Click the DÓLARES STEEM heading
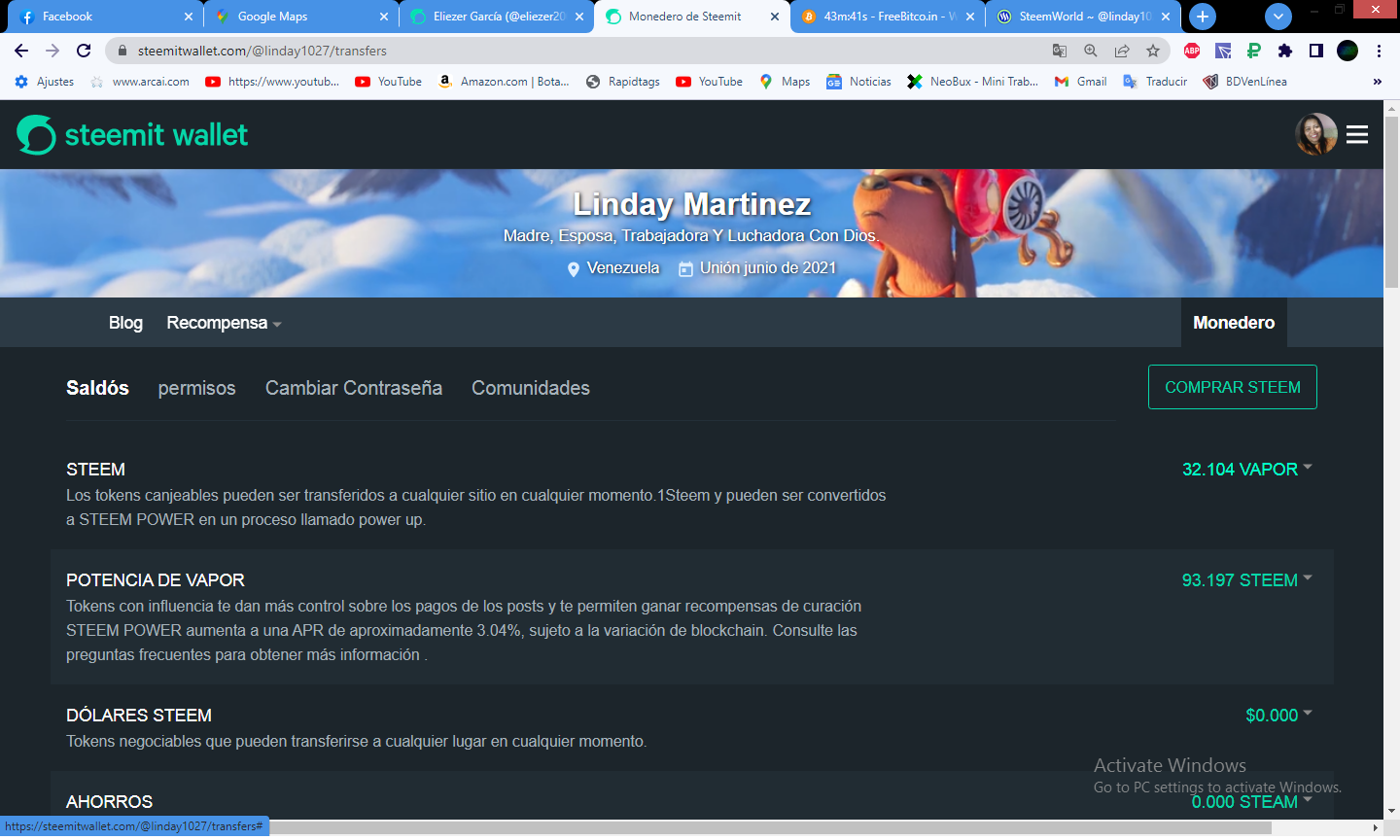Viewport: 1400px width, 840px height. pos(139,716)
